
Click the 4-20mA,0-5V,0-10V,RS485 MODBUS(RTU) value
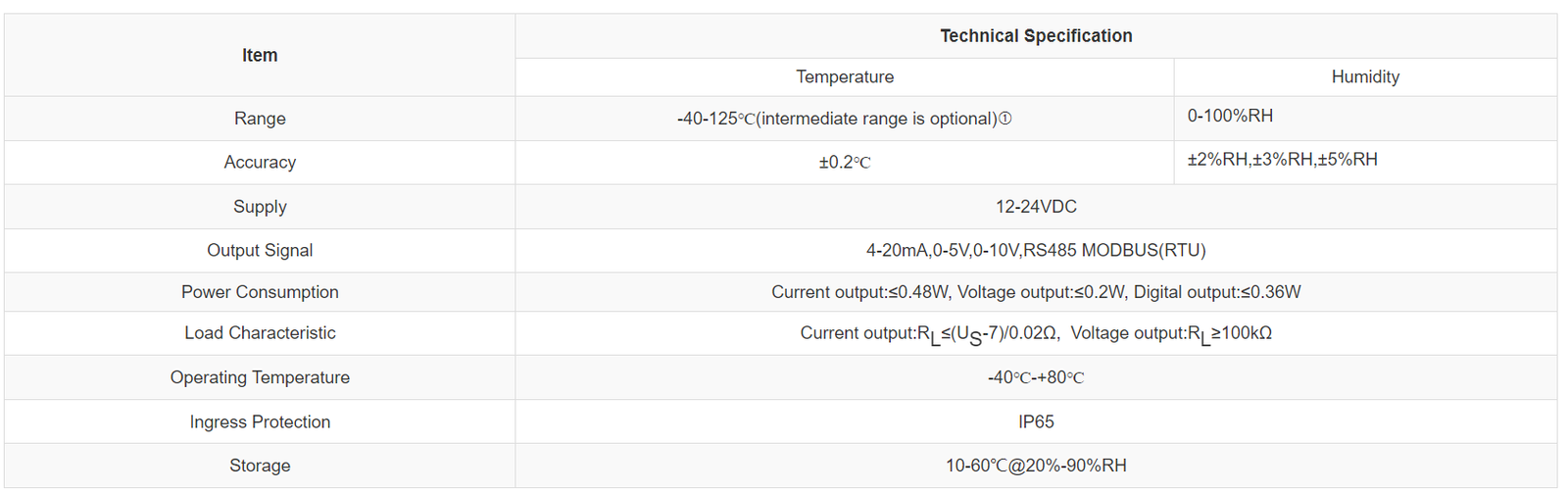coord(1036,251)
